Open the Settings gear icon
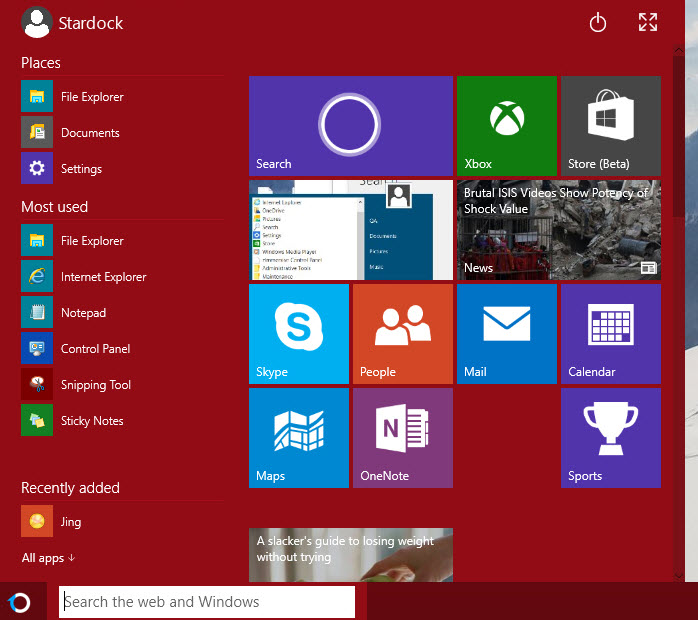Screen dimensions: 698x620 37,168
